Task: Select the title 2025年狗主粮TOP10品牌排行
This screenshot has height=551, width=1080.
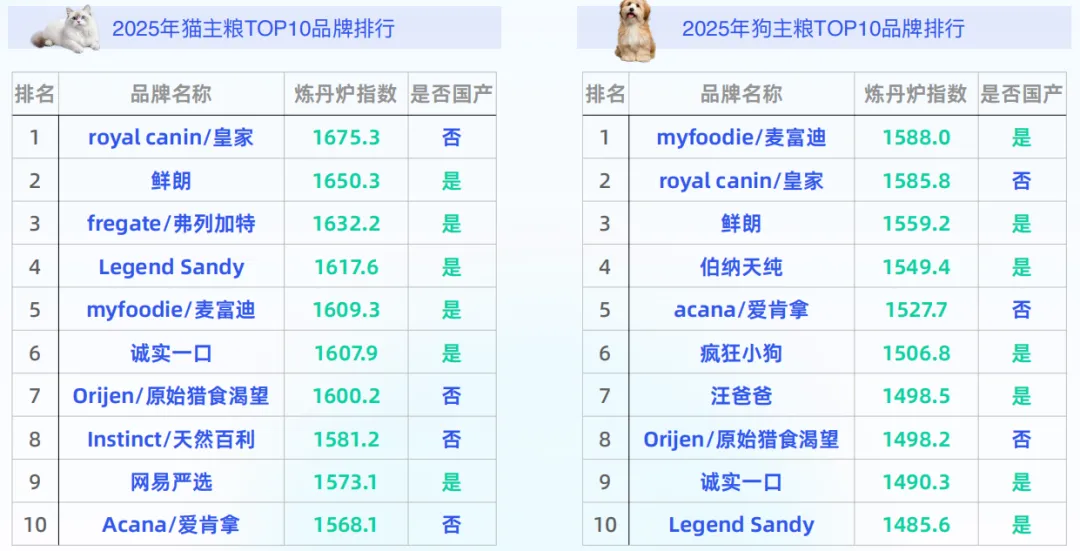Action: tap(823, 29)
